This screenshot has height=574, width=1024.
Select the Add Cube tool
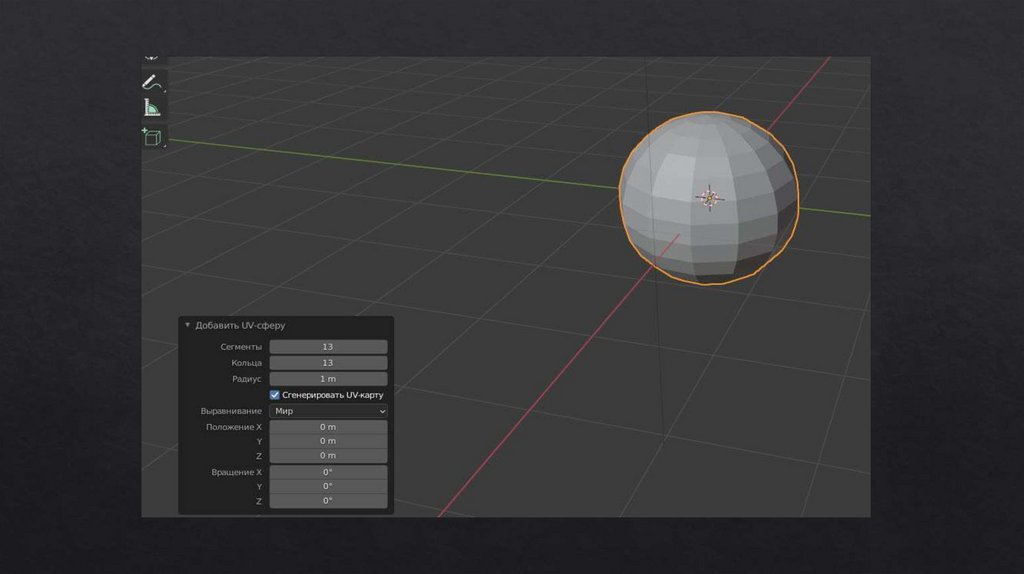[151, 137]
